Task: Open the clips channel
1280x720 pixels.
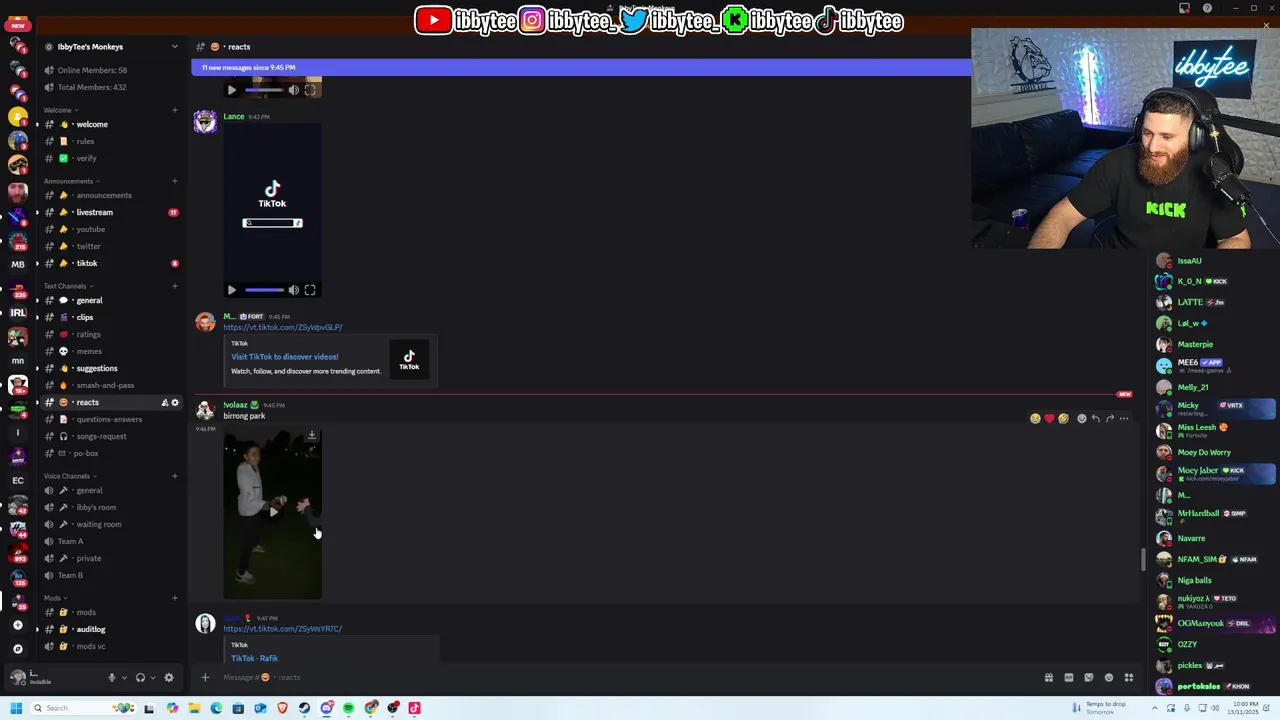Action: tap(110, 317)
